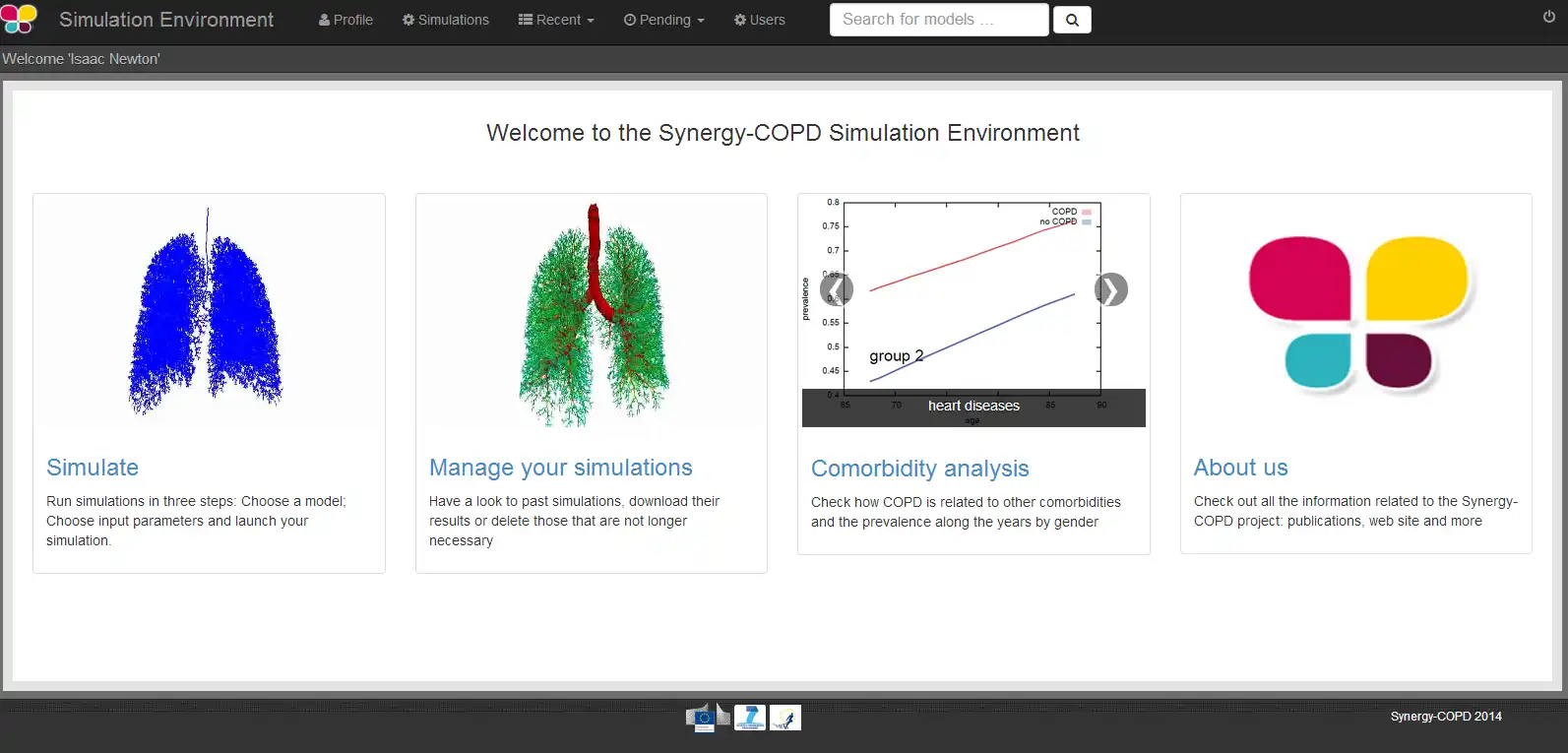Click the rightmost footer logo
The width and height of the screenshot is (1568, 753).
coord(785,718)
